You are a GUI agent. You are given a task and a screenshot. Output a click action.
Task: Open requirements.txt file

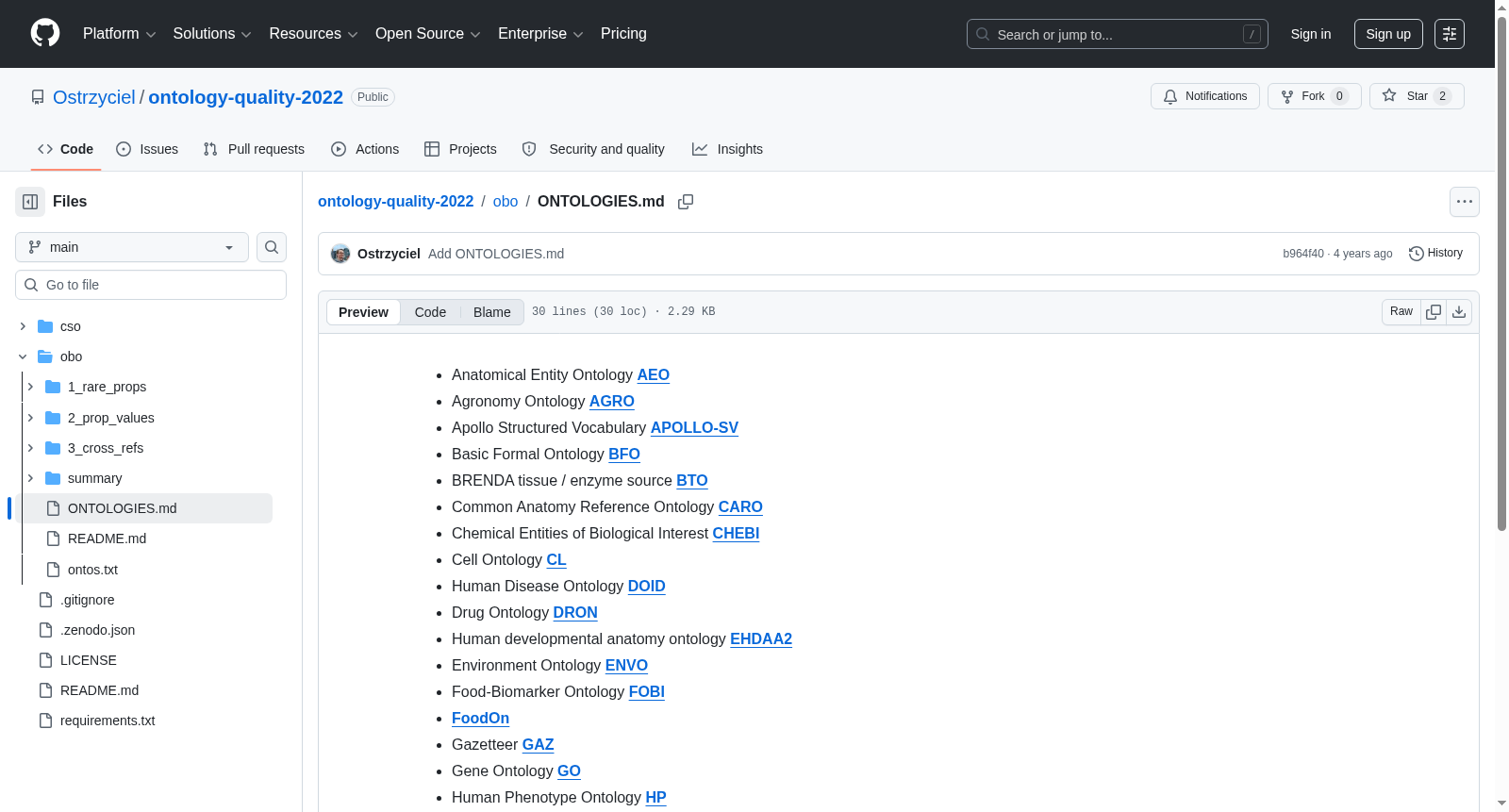(x=107, y=721)
